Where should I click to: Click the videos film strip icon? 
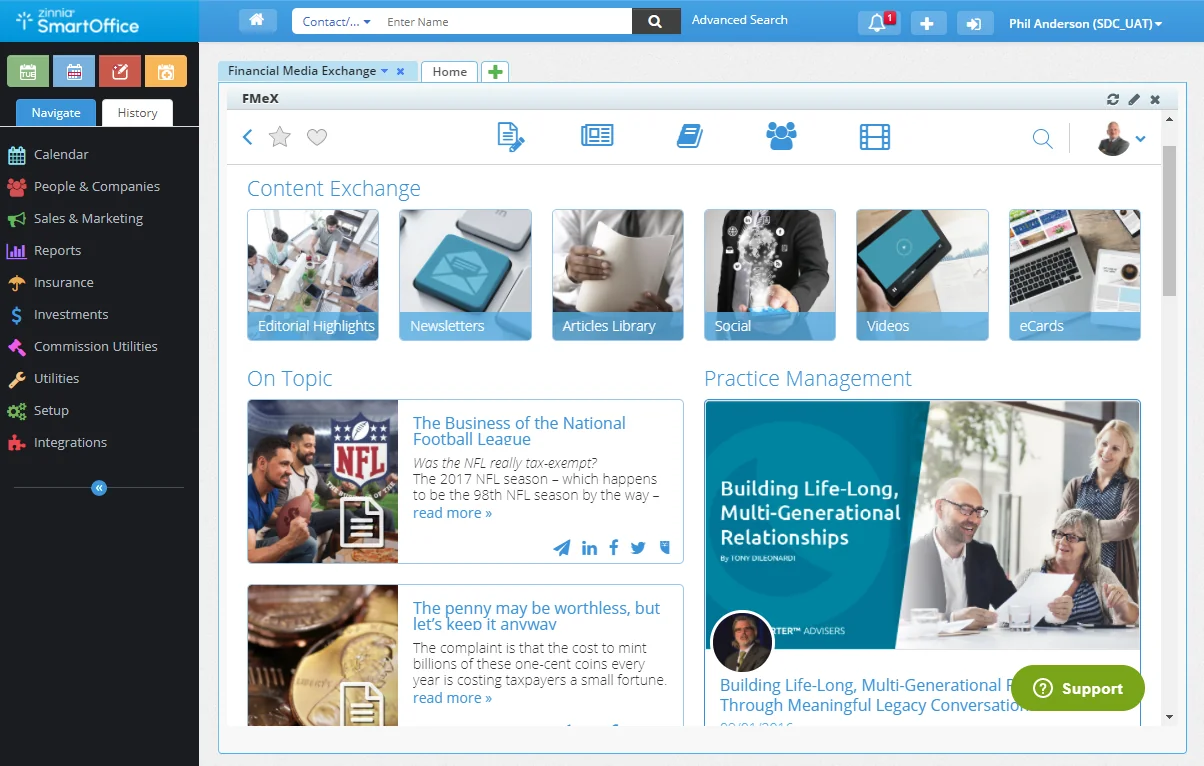874,137
